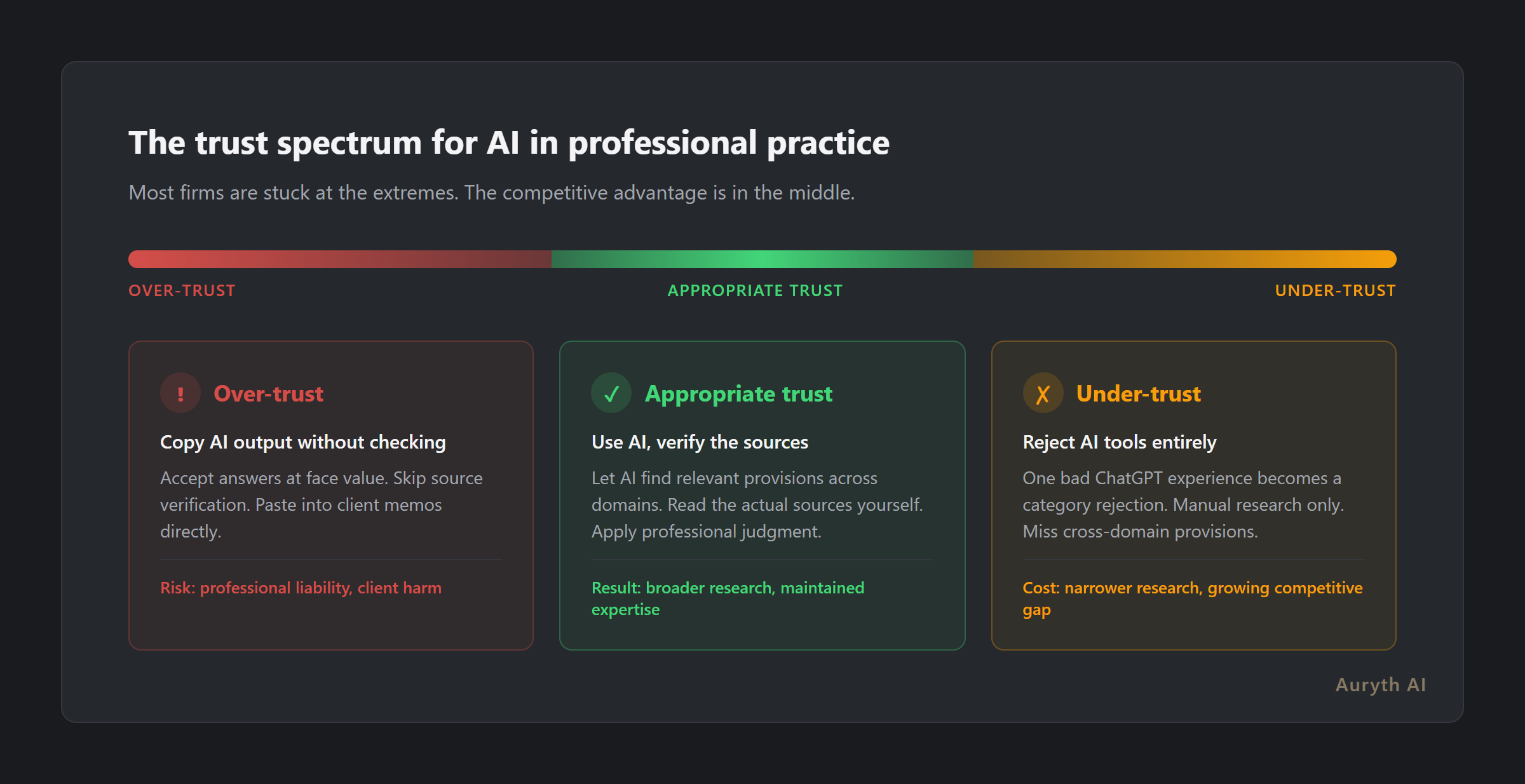Click the "Risk: professional liability, client harm" text

pos(301,588)
